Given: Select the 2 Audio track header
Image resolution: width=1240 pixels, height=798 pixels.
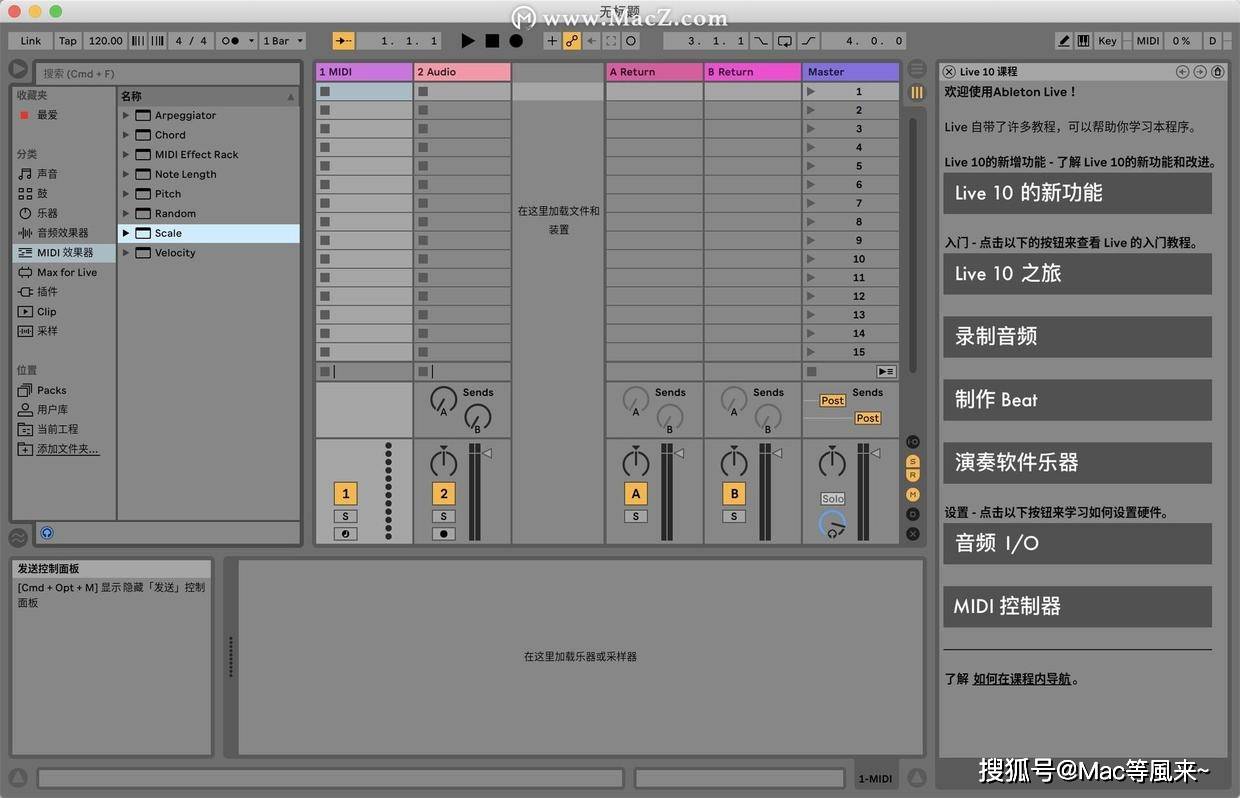Looking at the screenshot, I should (x=462, y=72).
